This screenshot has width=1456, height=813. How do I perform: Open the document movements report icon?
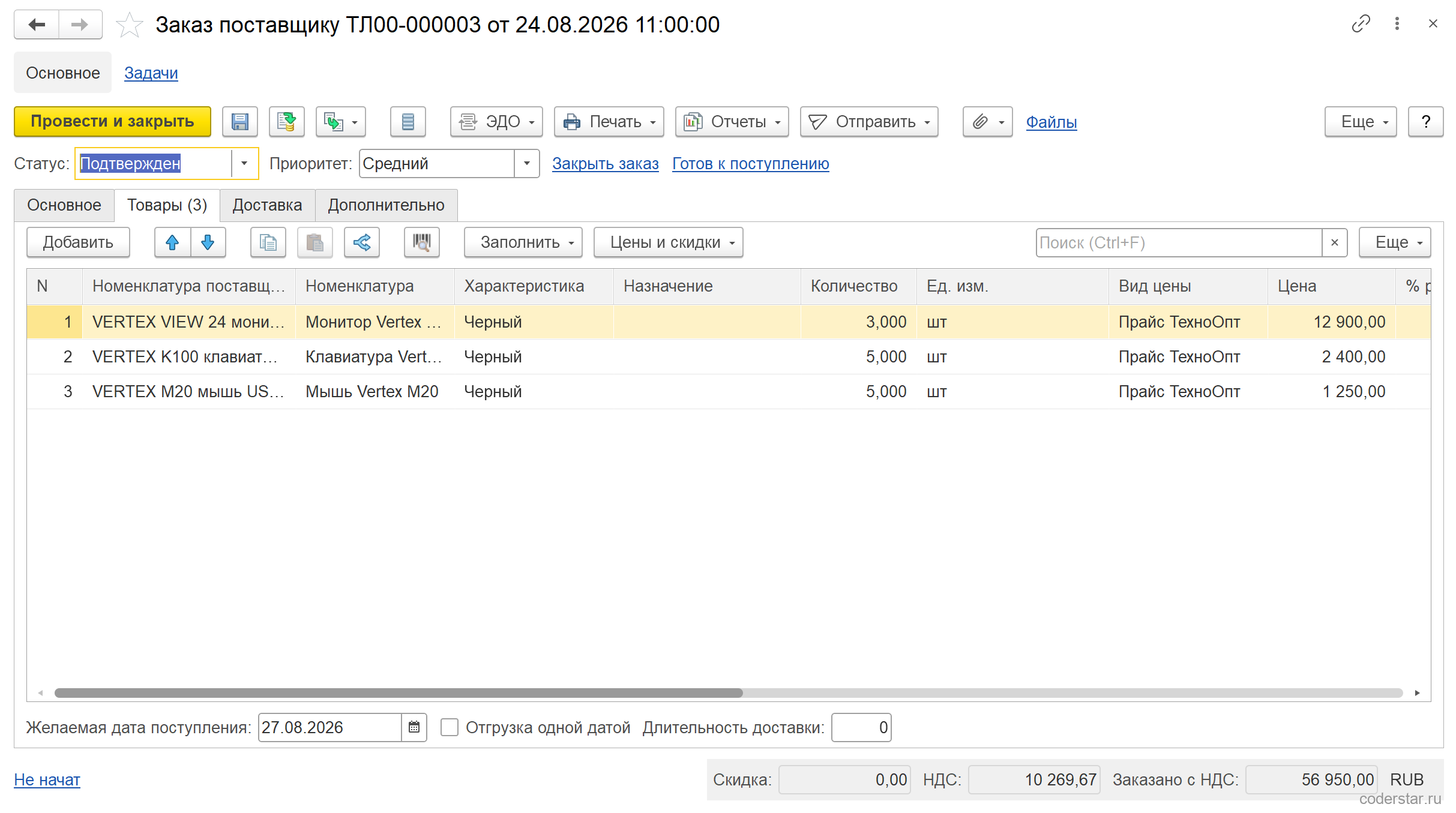tap(408, 122)
